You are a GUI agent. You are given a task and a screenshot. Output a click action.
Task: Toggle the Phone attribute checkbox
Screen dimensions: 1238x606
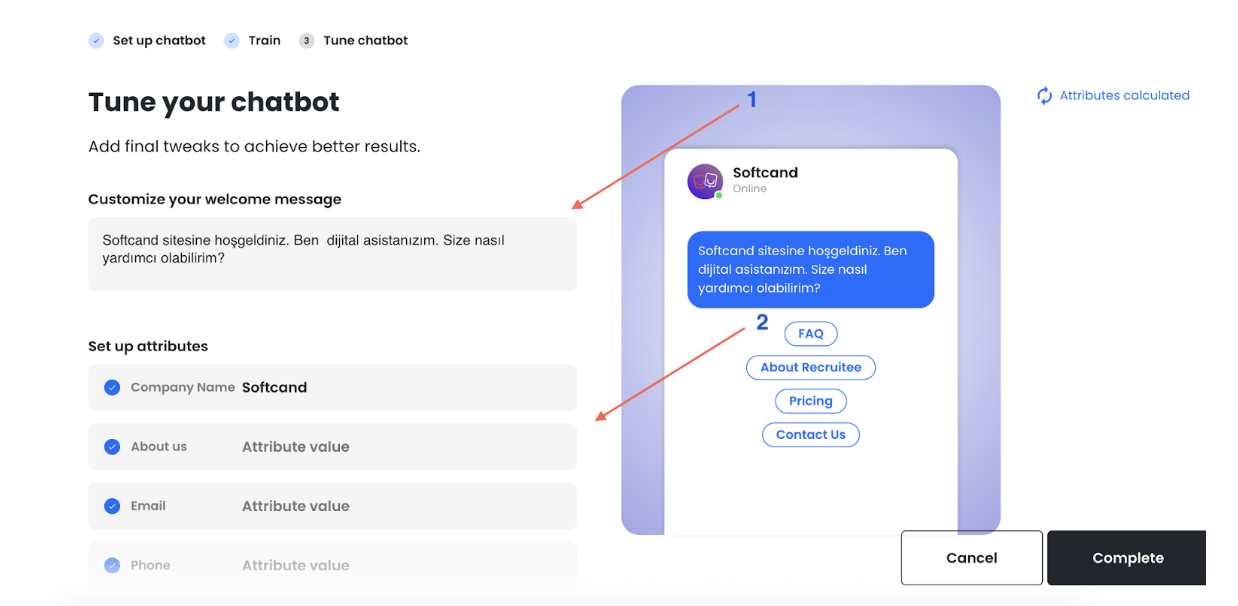click(112, 565)
